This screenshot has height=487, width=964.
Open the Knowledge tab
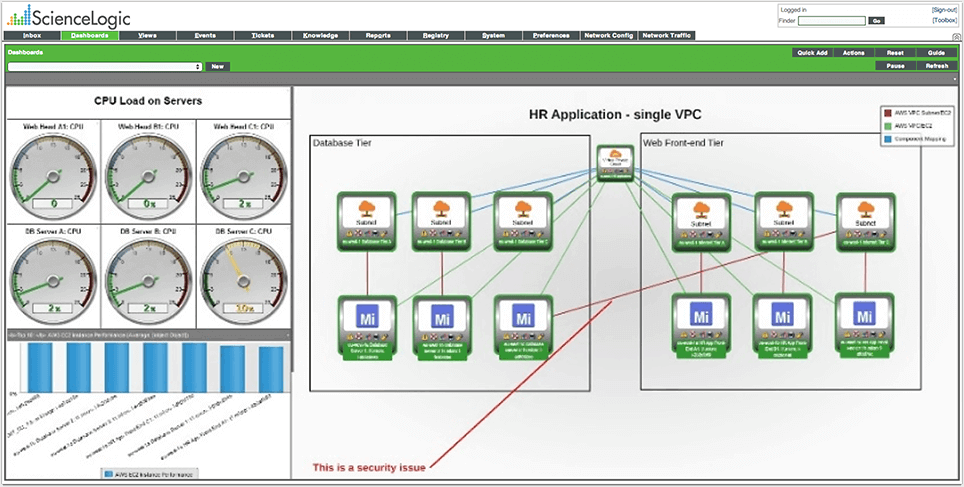coord(320,36)
